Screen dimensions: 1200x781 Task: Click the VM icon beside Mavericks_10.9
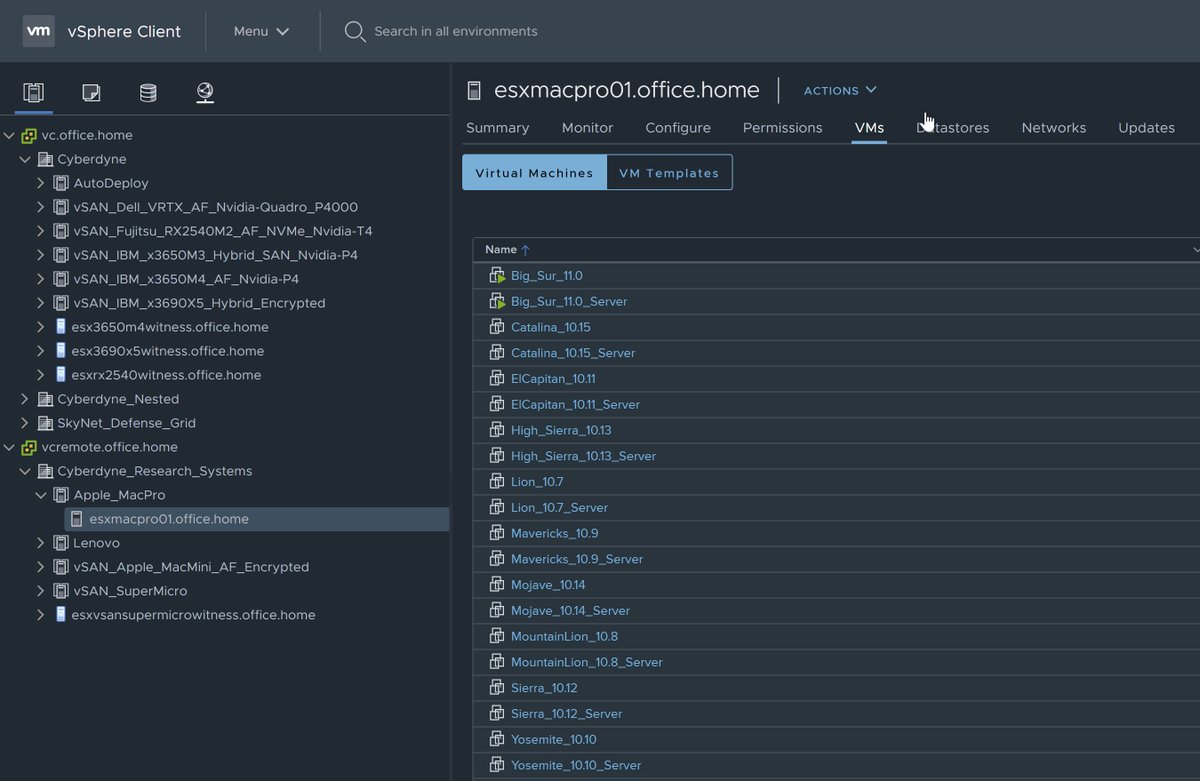(497, 533)
